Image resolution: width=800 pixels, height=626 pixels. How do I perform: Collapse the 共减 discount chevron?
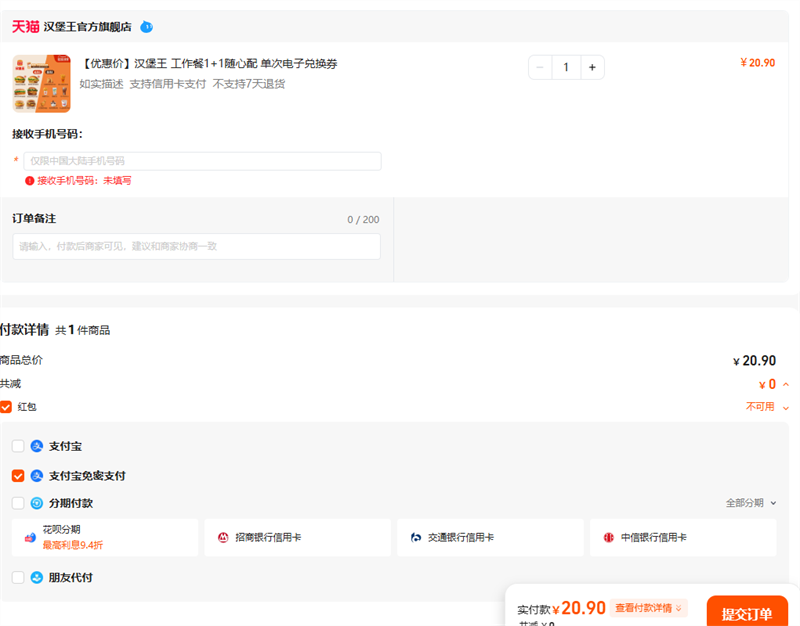tap(786, 385)
